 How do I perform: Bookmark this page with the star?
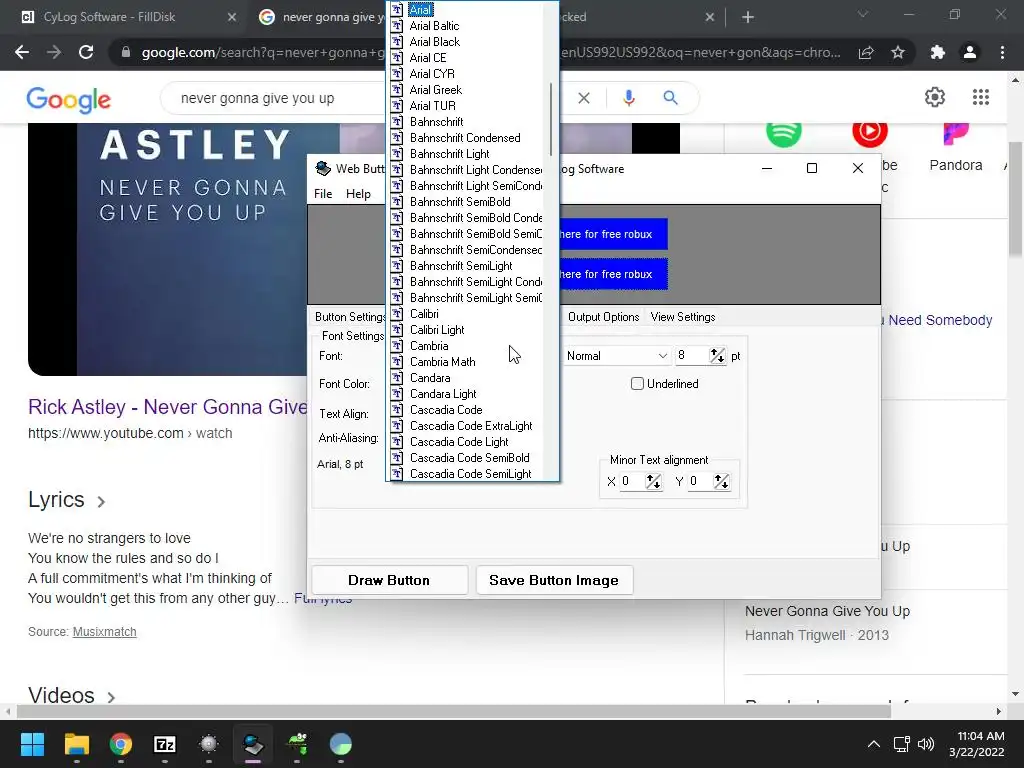click(898, 52)
